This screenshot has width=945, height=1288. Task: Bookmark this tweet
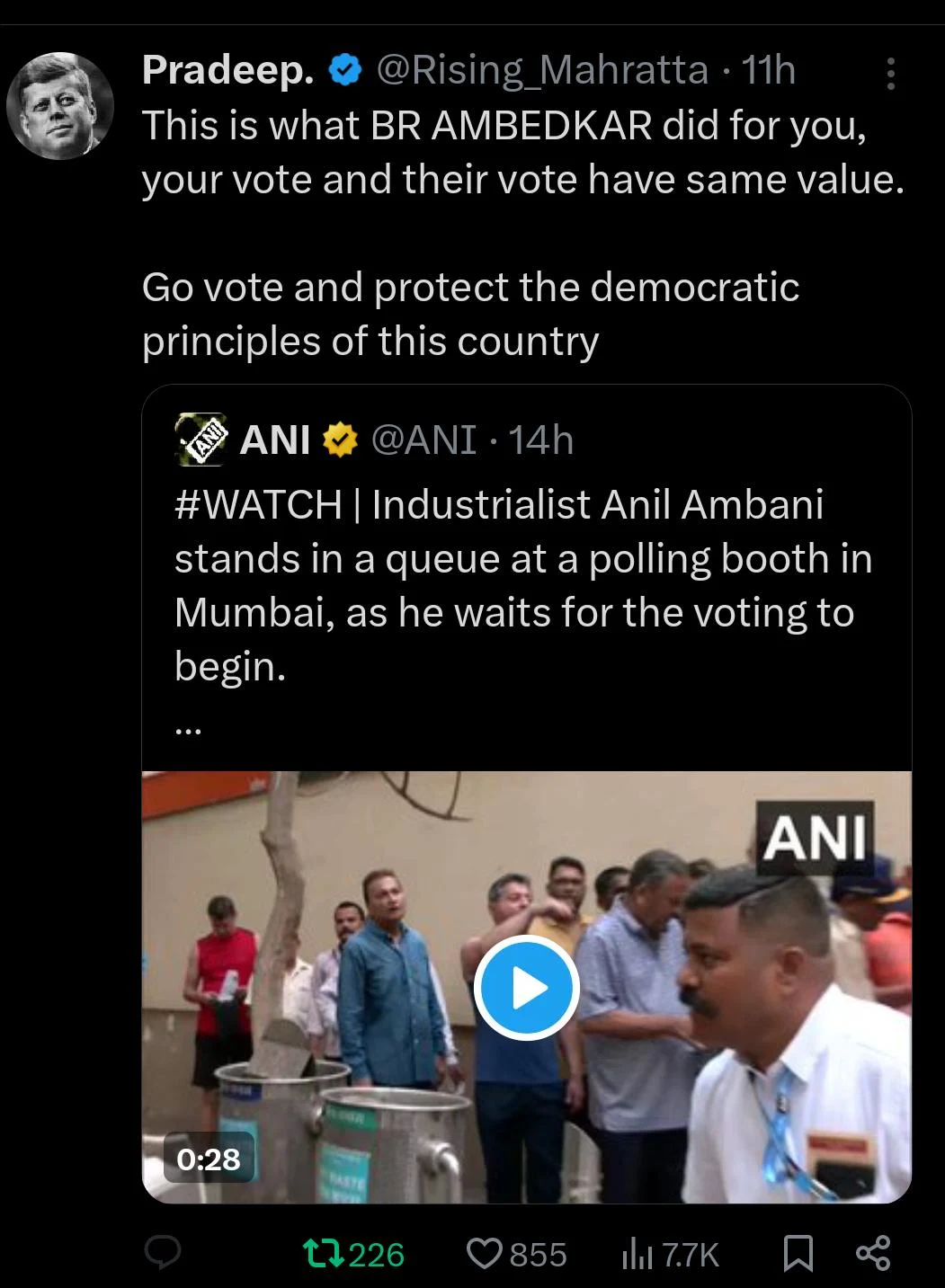(x=798, y=1254)
